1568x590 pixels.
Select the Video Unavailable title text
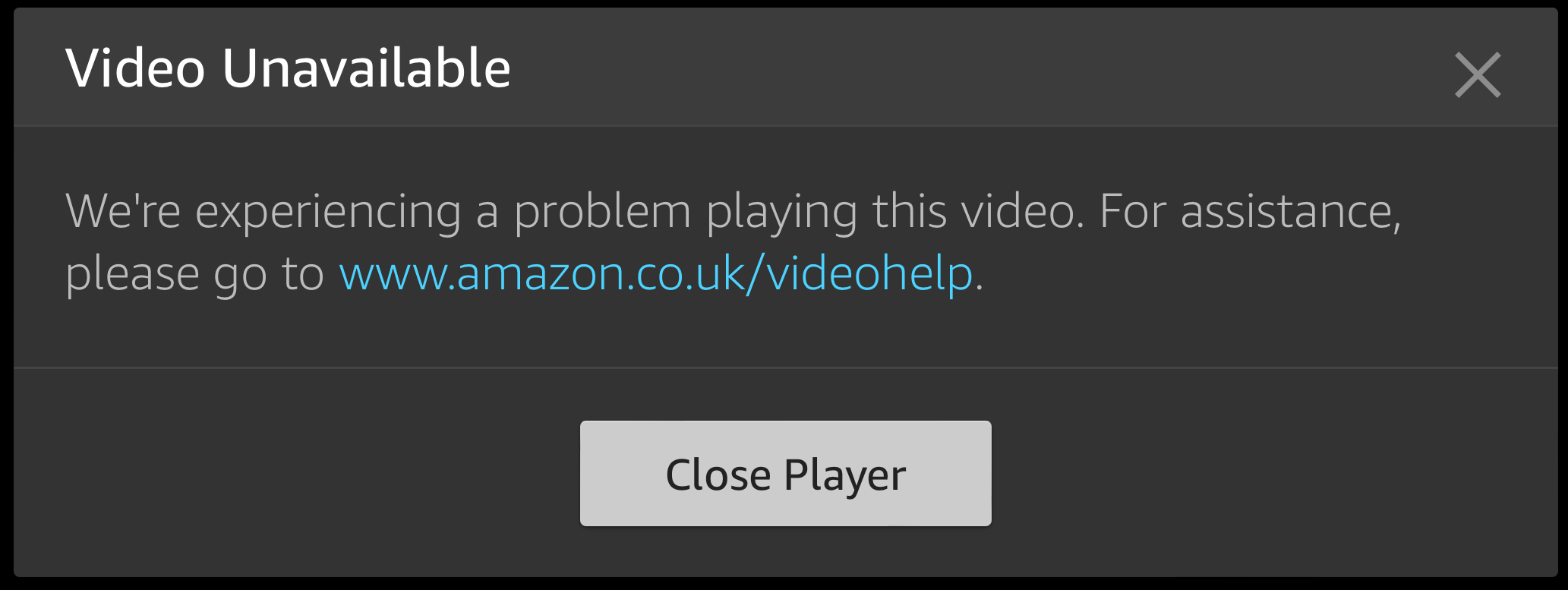coord(288,68)
